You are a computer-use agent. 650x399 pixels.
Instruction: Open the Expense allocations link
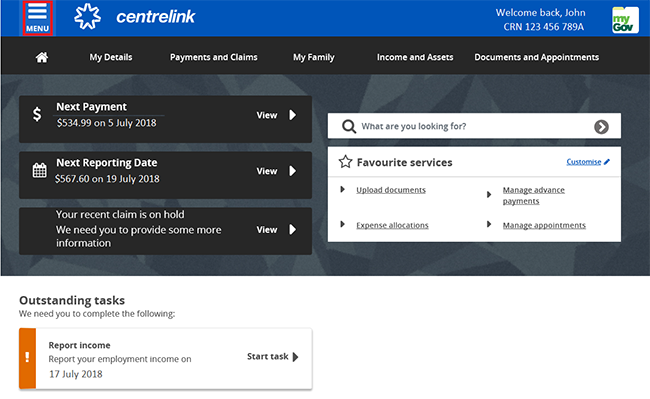392,225
